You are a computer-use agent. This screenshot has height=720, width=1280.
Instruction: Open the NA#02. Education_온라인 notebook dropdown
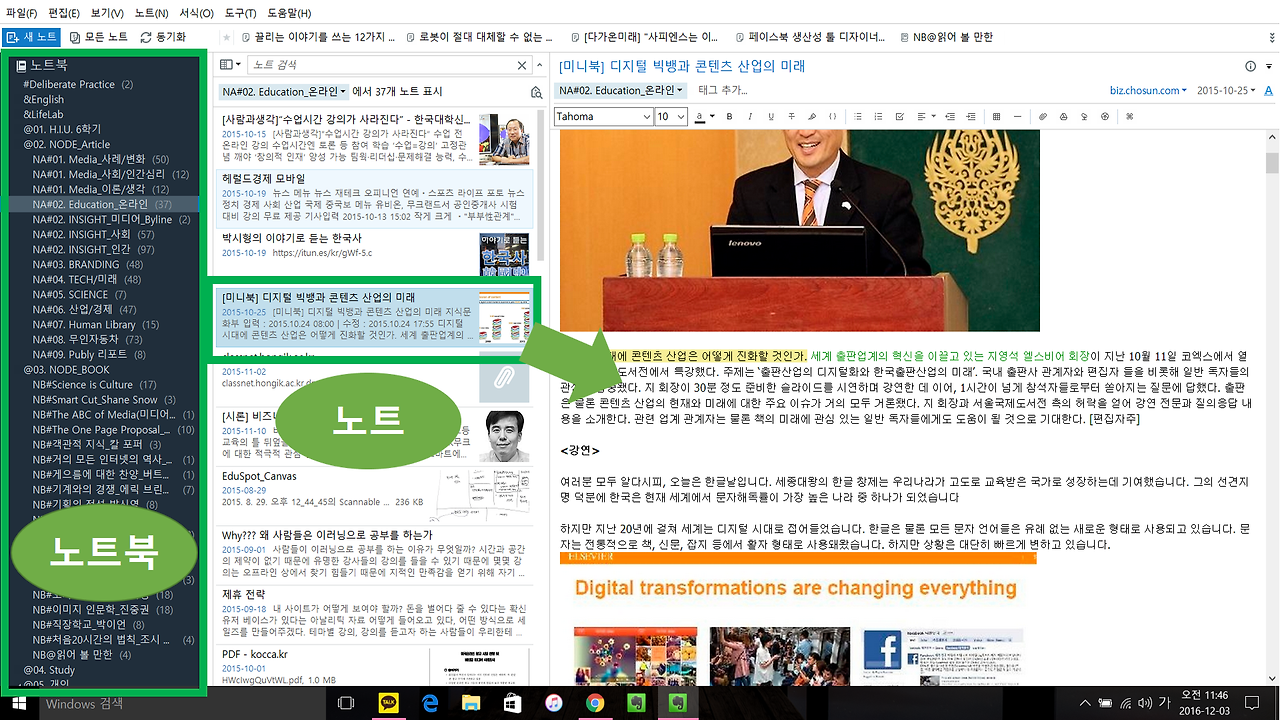pos(620,90)
